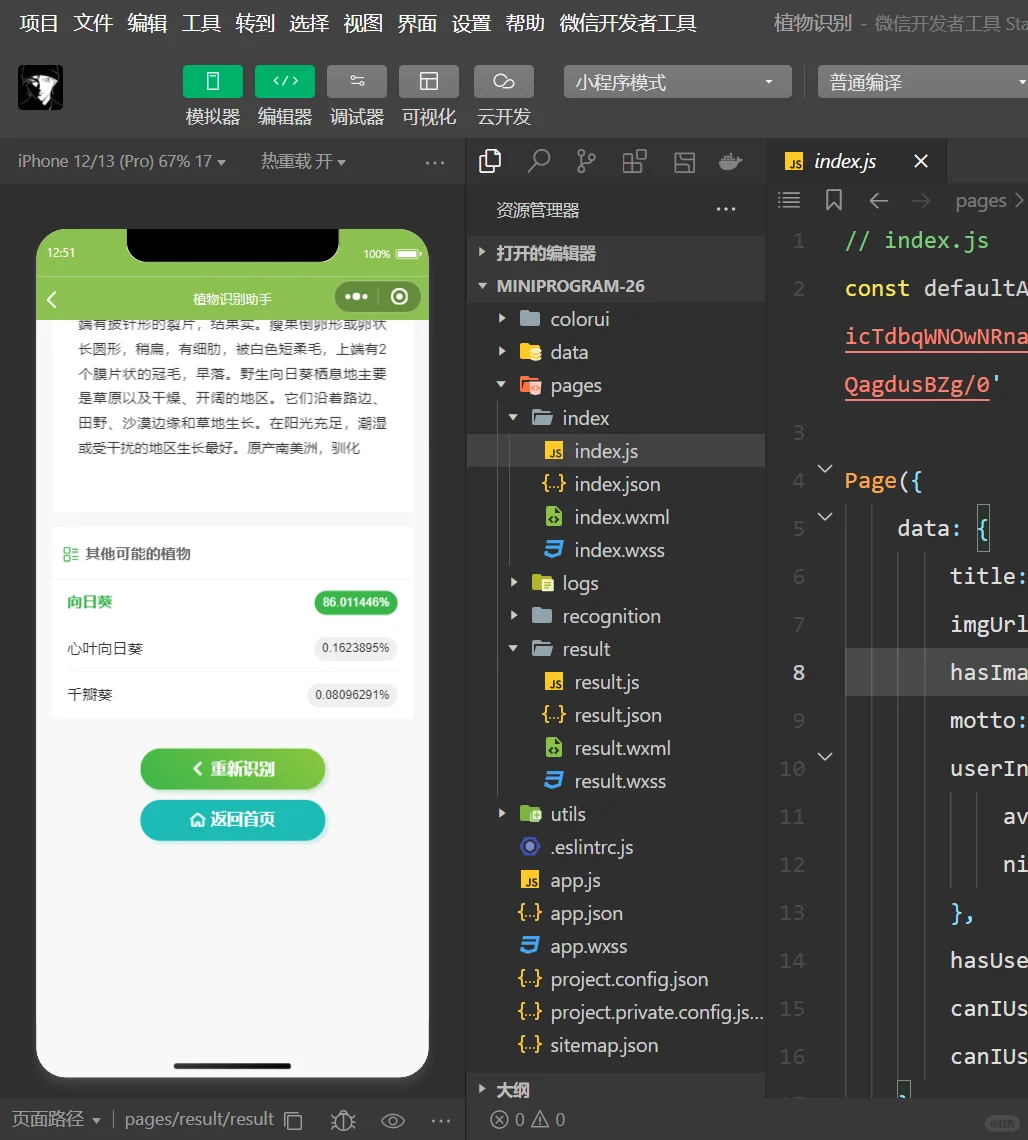1028x1140 pixels.
Task: Open the 项目 menu
Action: coord(39,23)
